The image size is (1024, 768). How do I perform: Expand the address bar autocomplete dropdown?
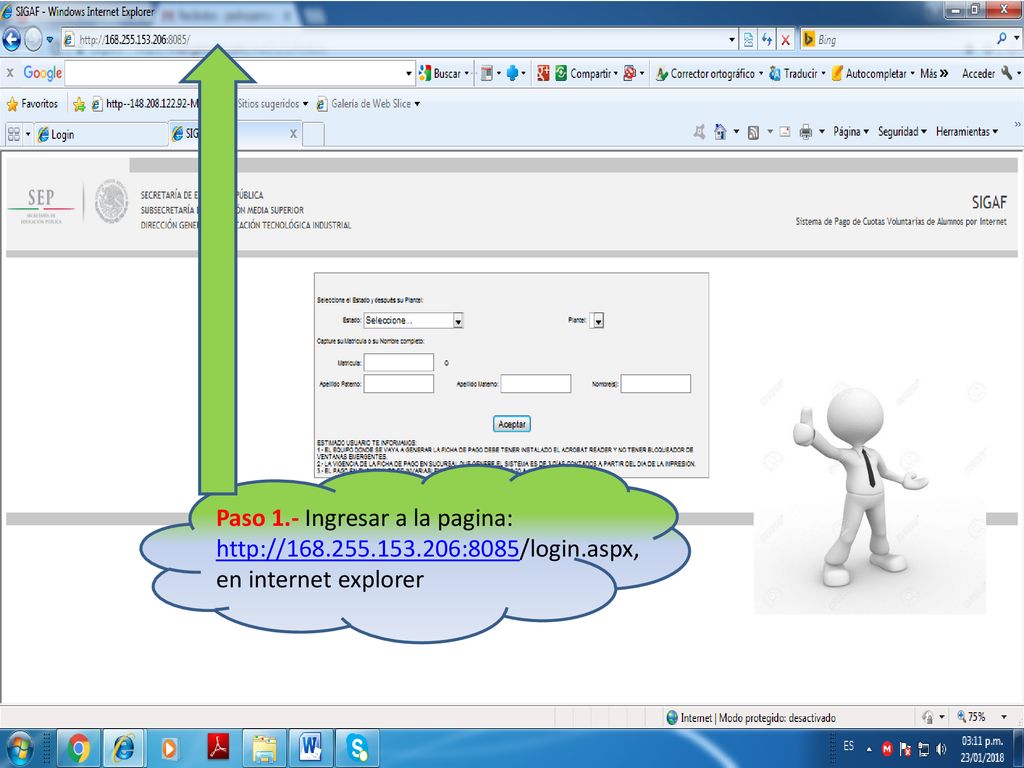(x=731, y=40)
